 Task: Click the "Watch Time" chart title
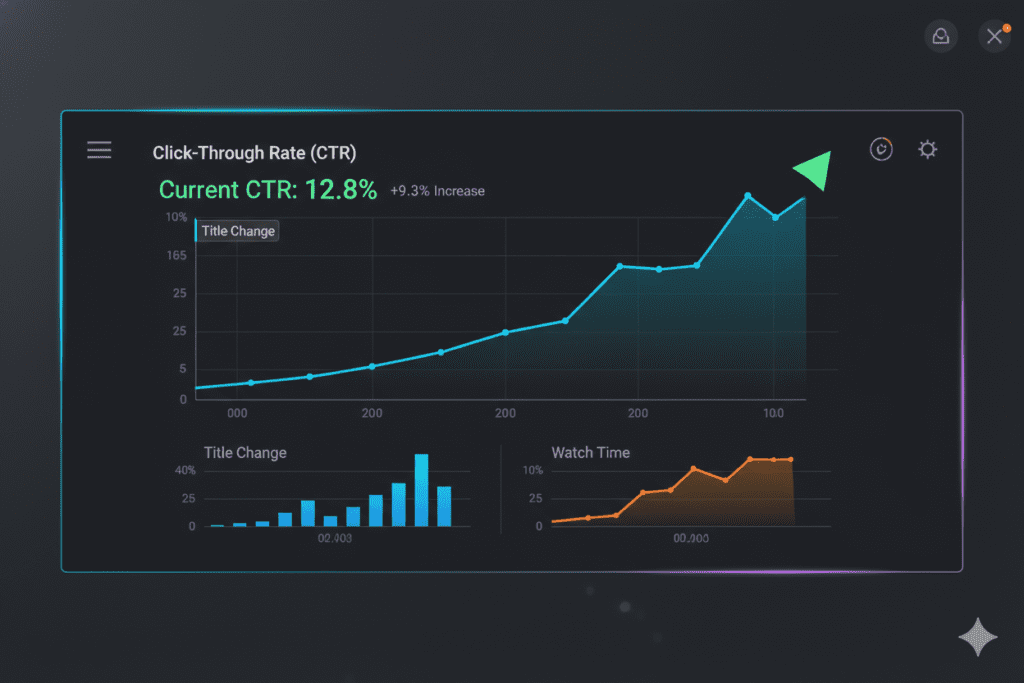(590, 453)
